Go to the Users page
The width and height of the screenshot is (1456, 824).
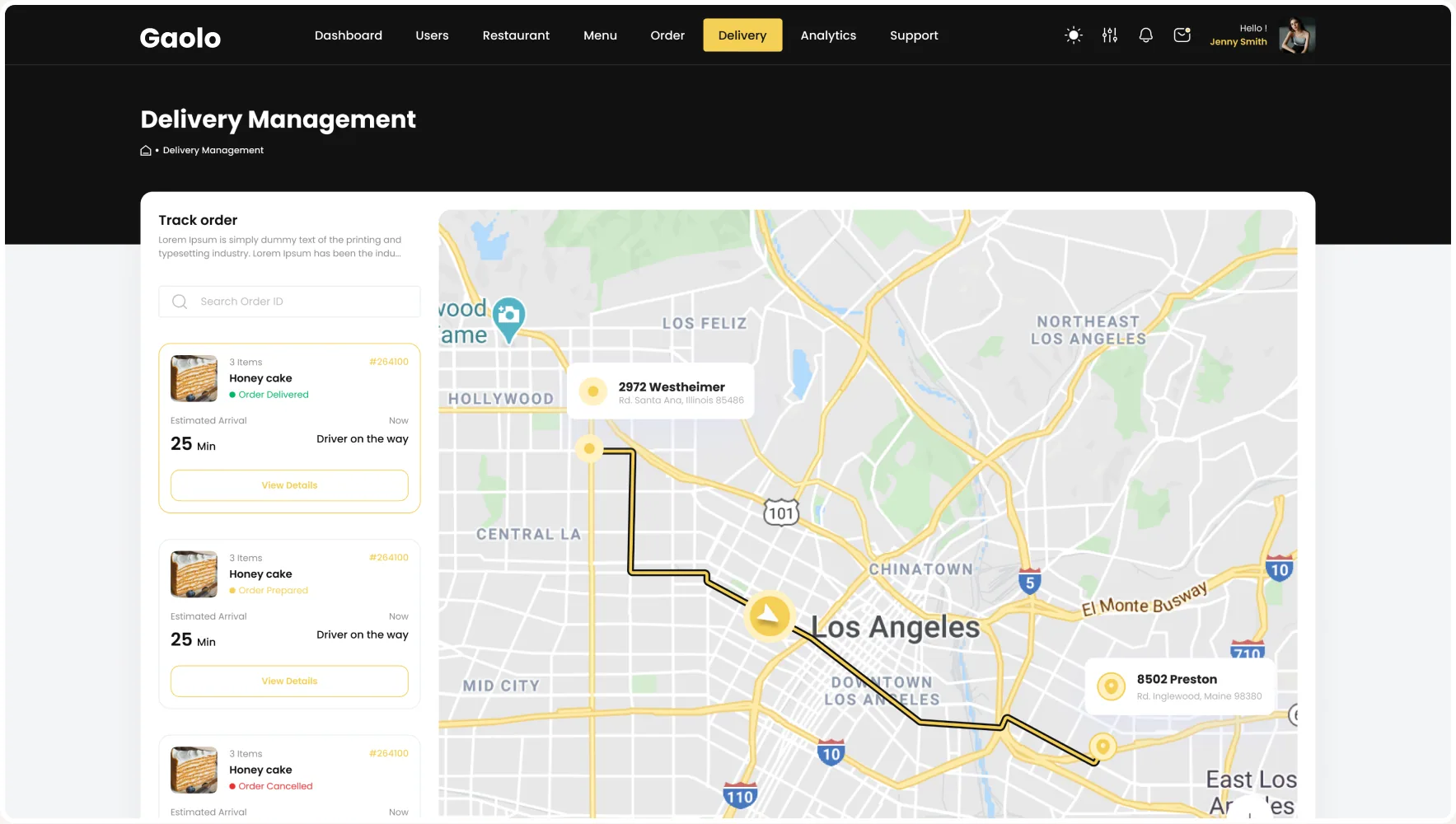point(432,35)
